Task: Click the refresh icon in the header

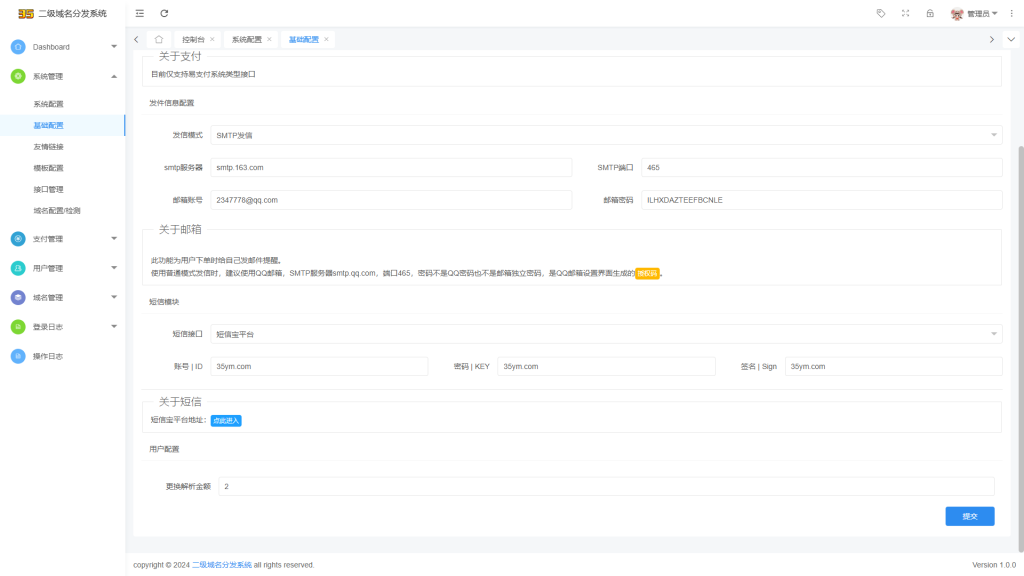Action: click(164, 13)
